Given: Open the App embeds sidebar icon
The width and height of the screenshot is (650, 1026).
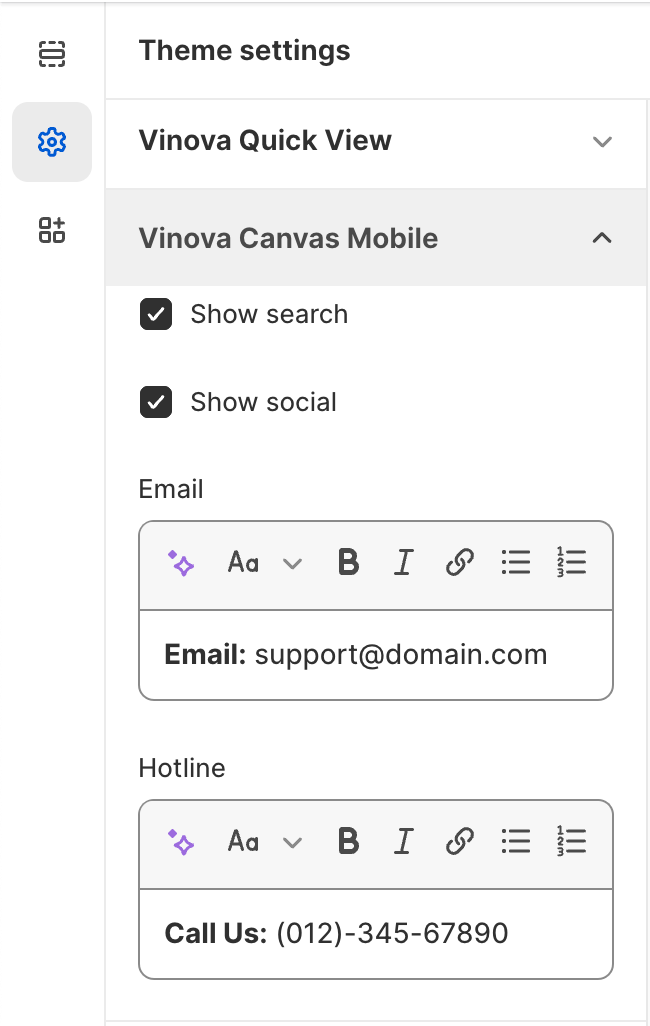Looking at the screenshot, I should pyautogui.click(x=51, y=230).
